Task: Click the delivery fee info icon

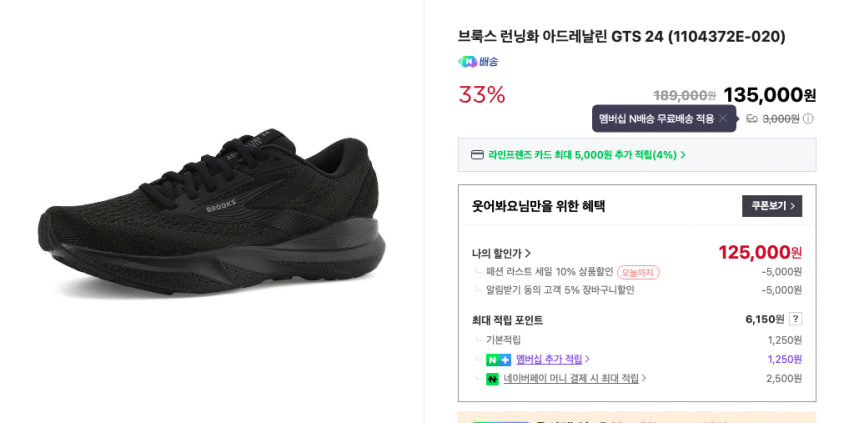Action: (x=808, y=119)
